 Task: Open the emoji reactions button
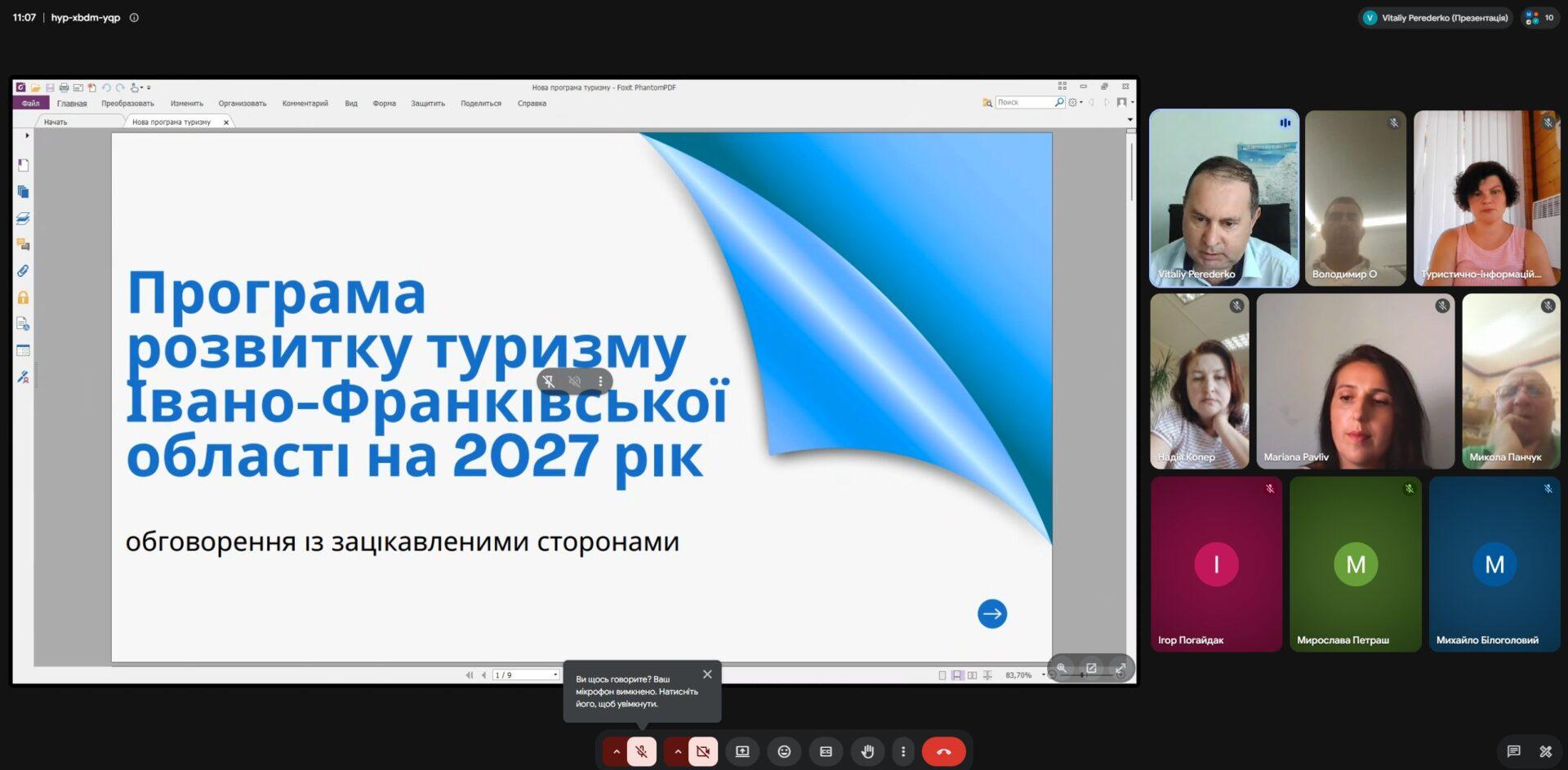point(784,751)
